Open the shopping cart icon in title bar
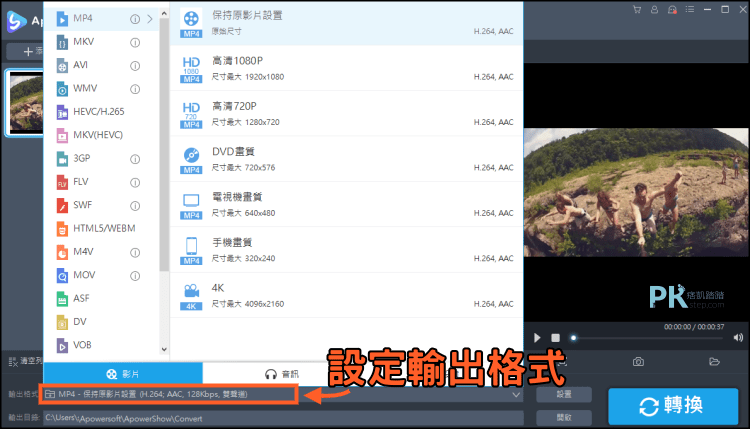Viewport: 750px width, 429px height. tap(637, 10)
